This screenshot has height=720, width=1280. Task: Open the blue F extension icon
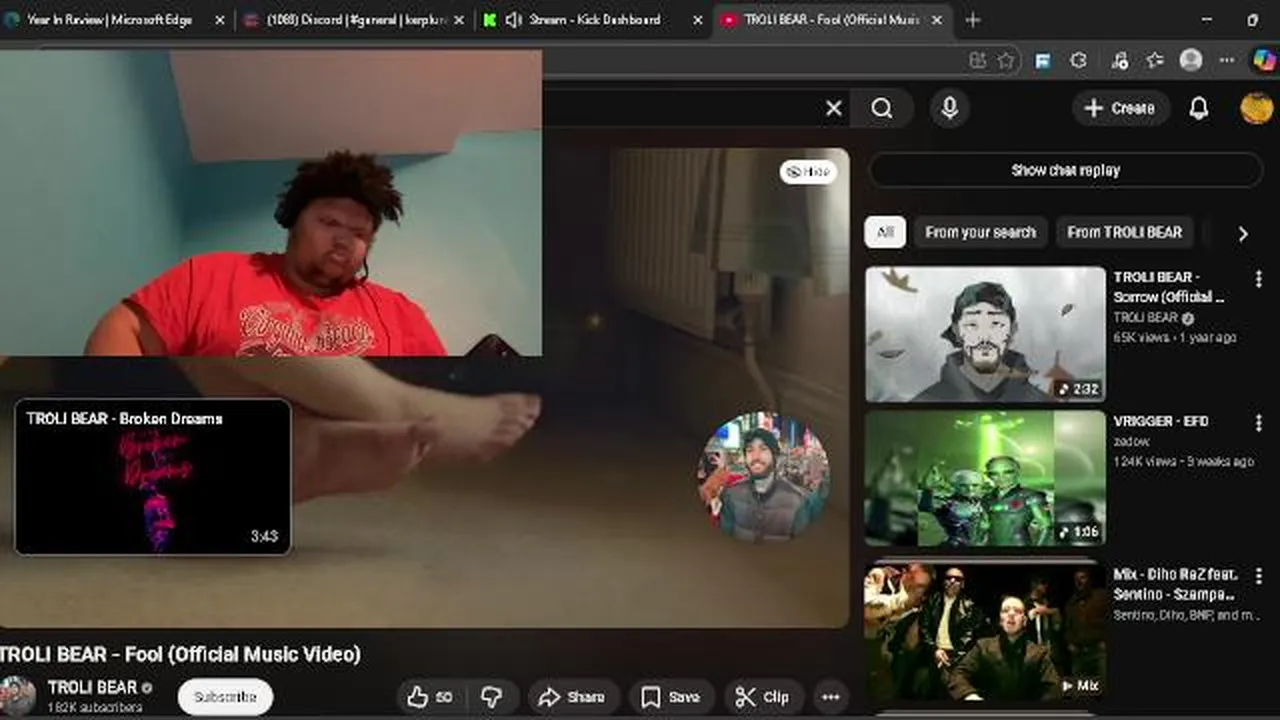(x=1042, y=60)
